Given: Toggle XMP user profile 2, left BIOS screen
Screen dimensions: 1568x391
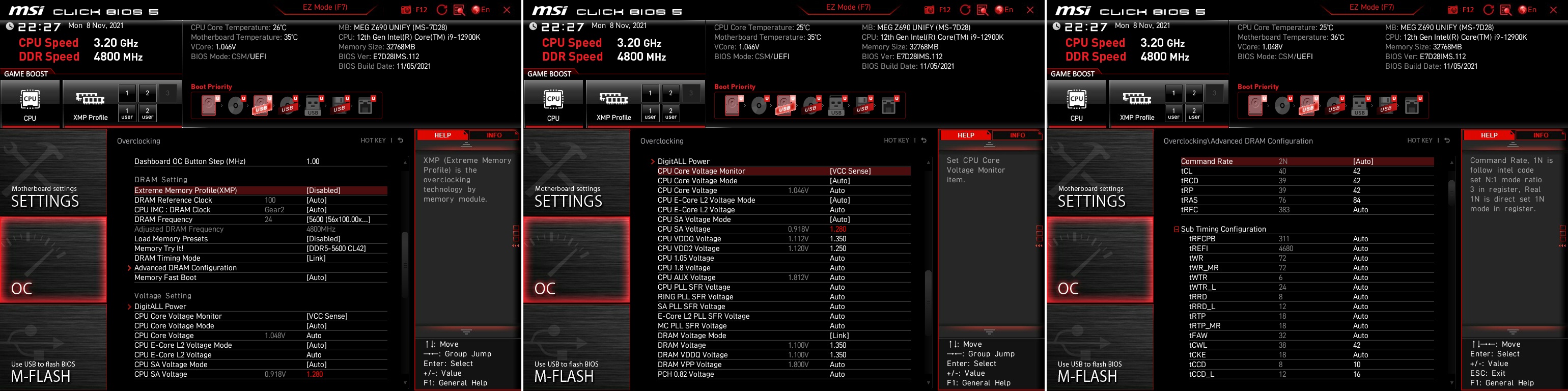Looking at the screenshot, I should (x=147, y=114).
